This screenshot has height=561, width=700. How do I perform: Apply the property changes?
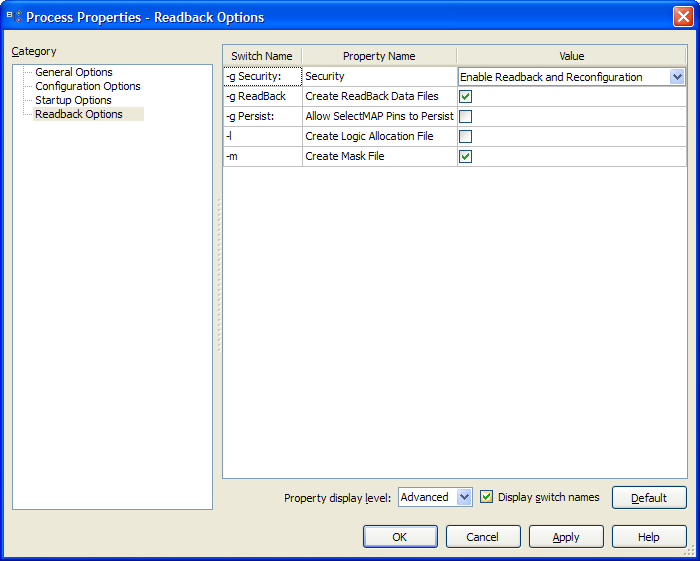coord(566,536)
